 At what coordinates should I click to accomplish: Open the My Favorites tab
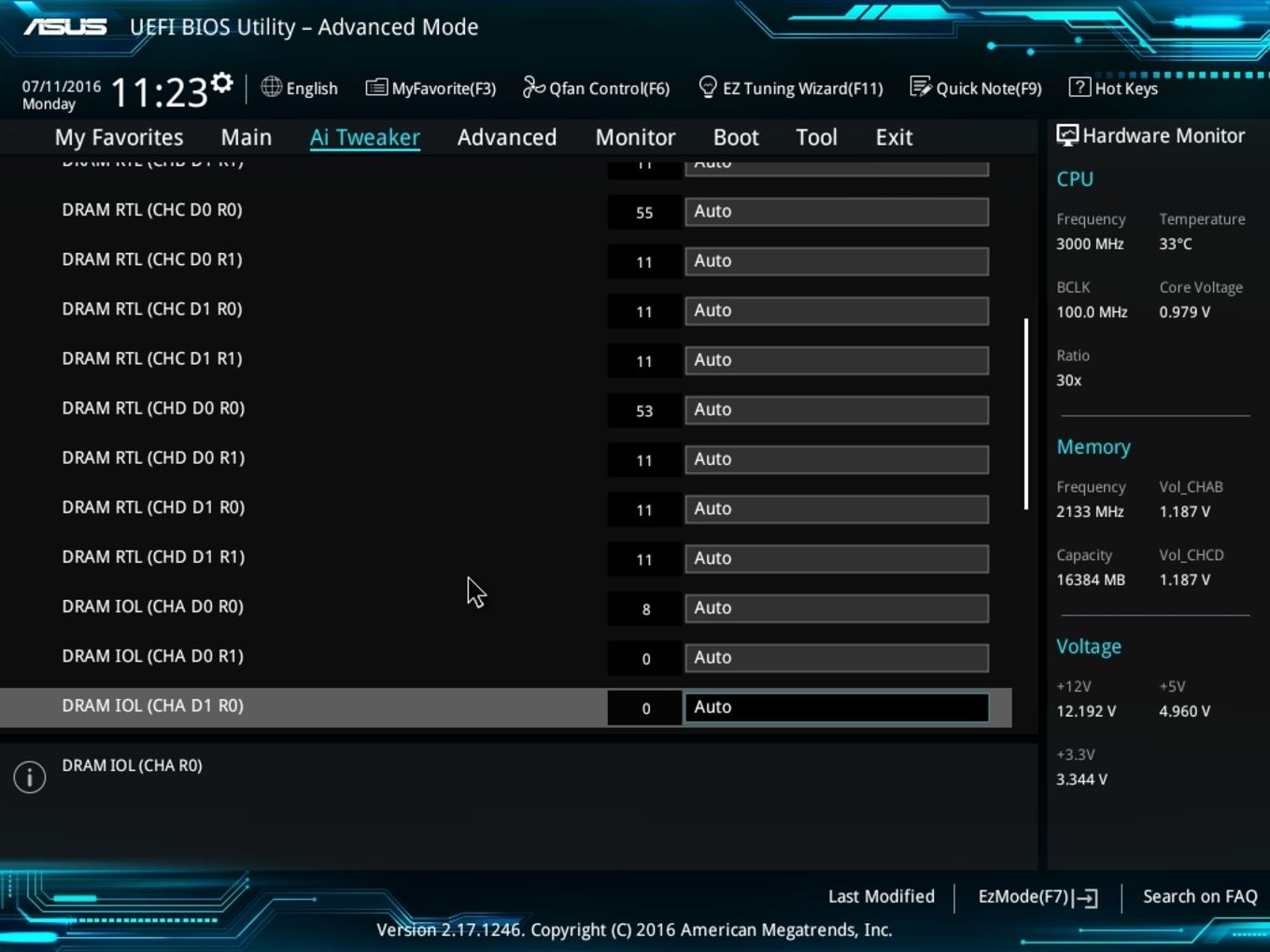coord(119,137)
